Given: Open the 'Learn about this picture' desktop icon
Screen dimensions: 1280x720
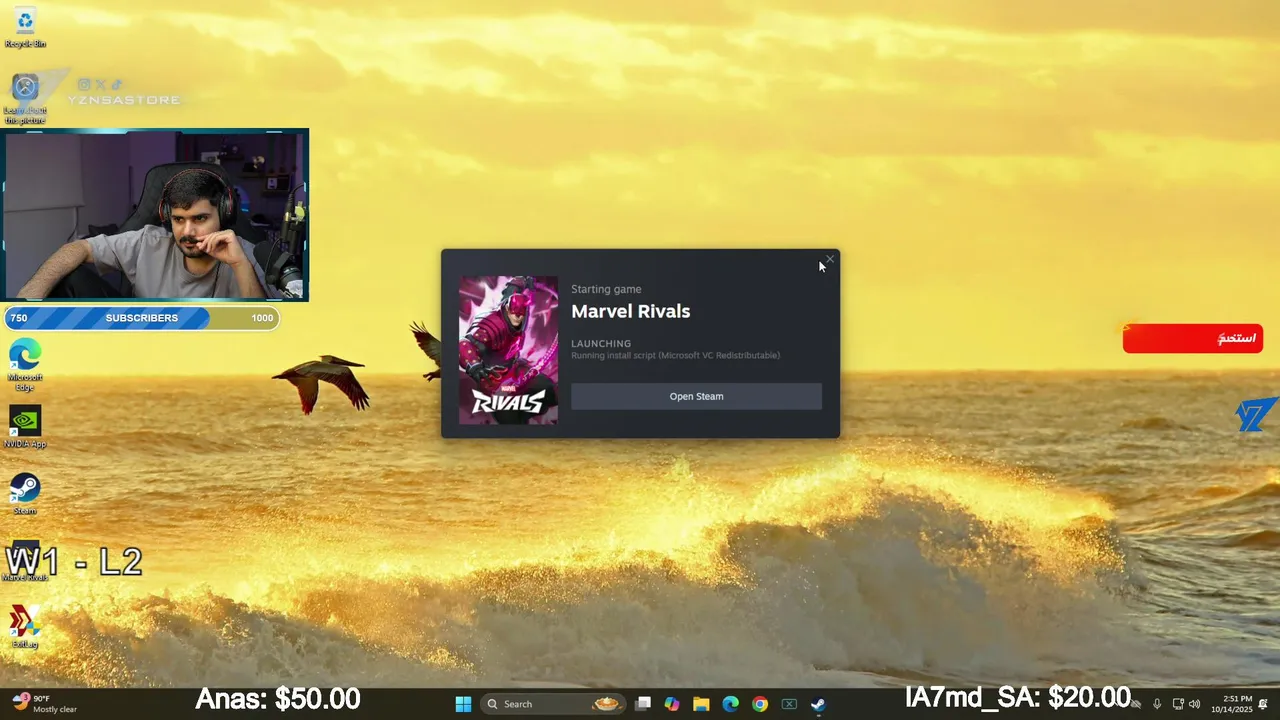Looking at the screenshot, I should (x=25, y=98).
